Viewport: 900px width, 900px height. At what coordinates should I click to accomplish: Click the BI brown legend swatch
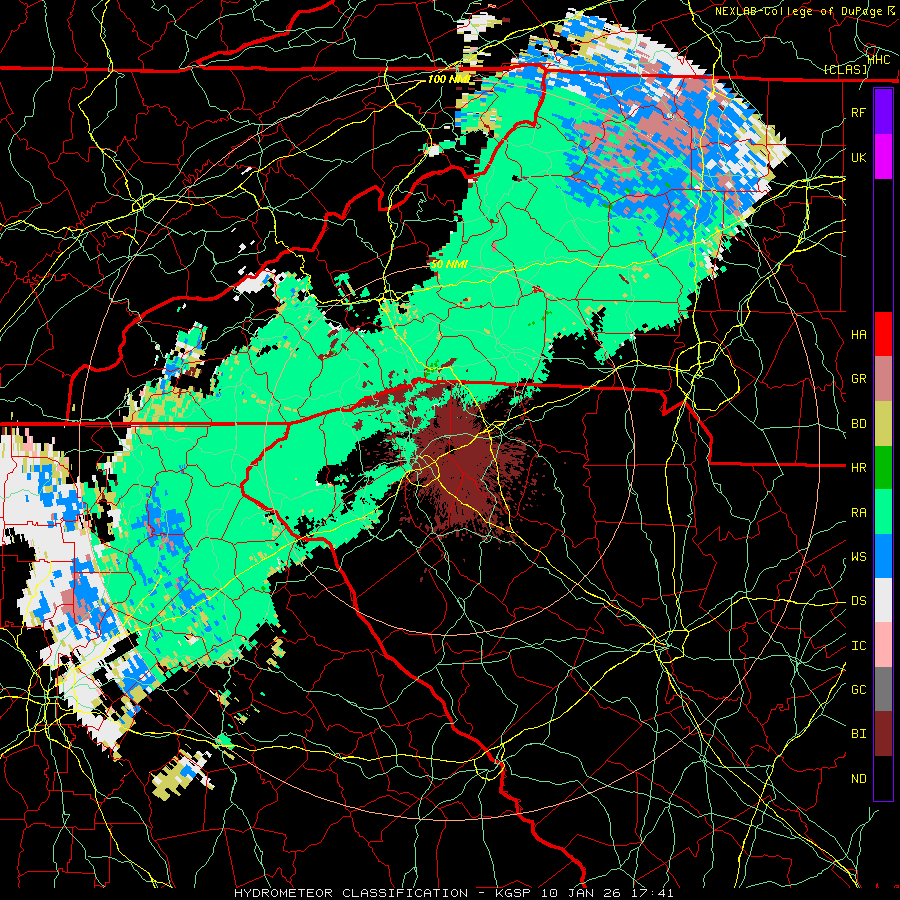(883, 734)
